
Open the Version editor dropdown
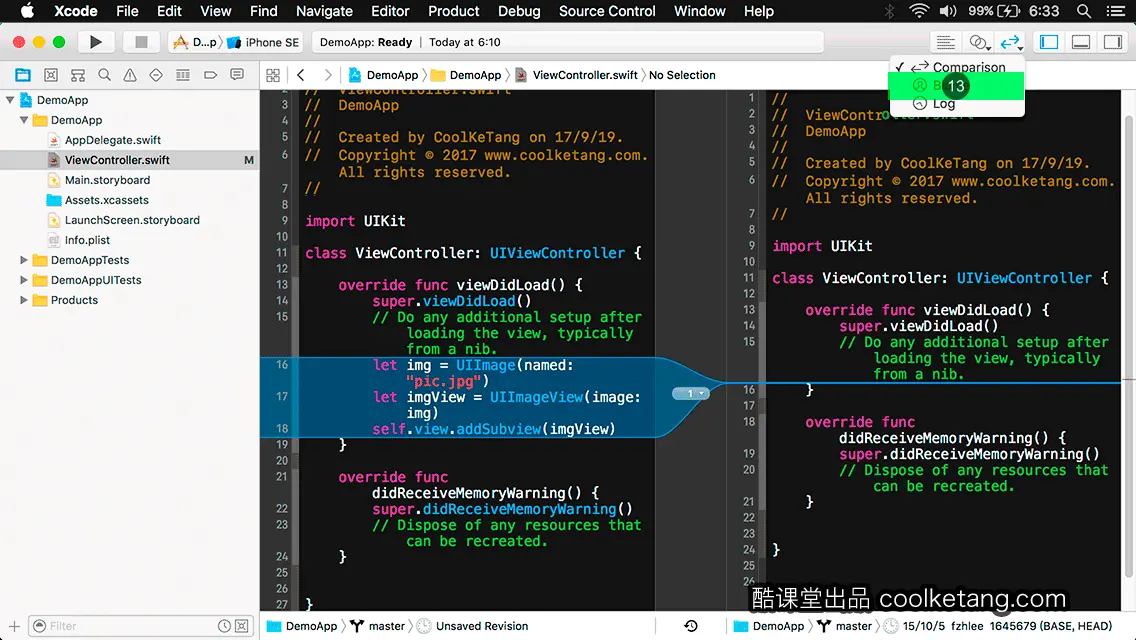point(1011,42)
